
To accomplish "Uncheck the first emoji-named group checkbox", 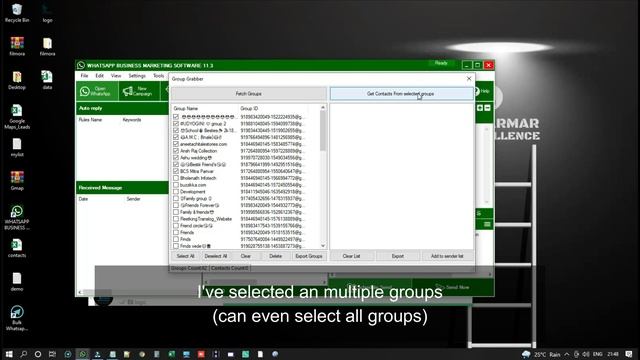I will (x=176, y=117).
